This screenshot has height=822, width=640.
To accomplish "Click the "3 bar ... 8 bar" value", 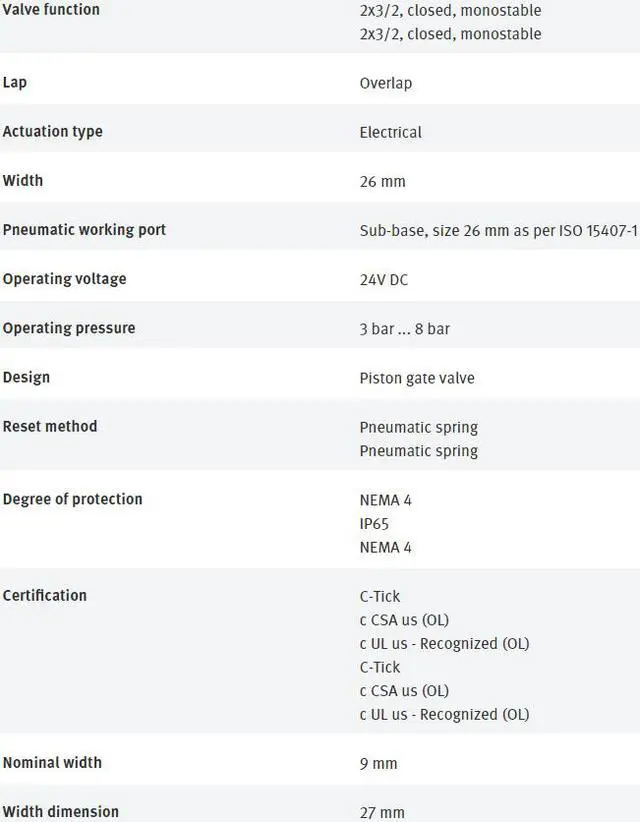I will 404,329.
